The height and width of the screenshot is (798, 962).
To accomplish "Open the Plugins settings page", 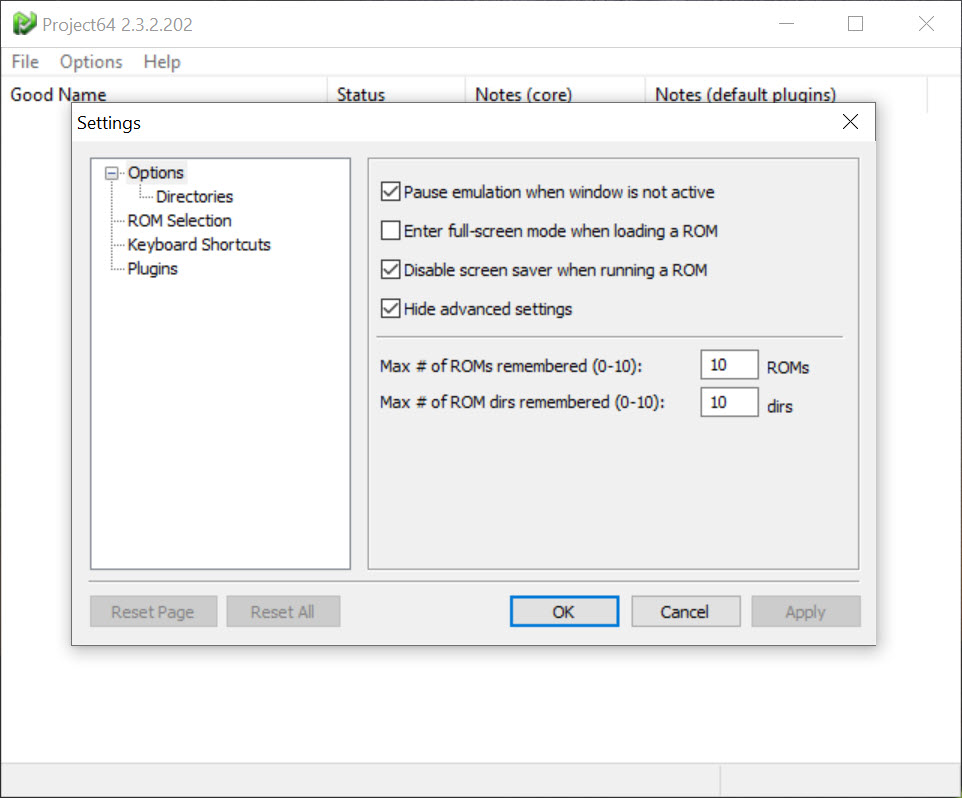I will click(152, 269).
